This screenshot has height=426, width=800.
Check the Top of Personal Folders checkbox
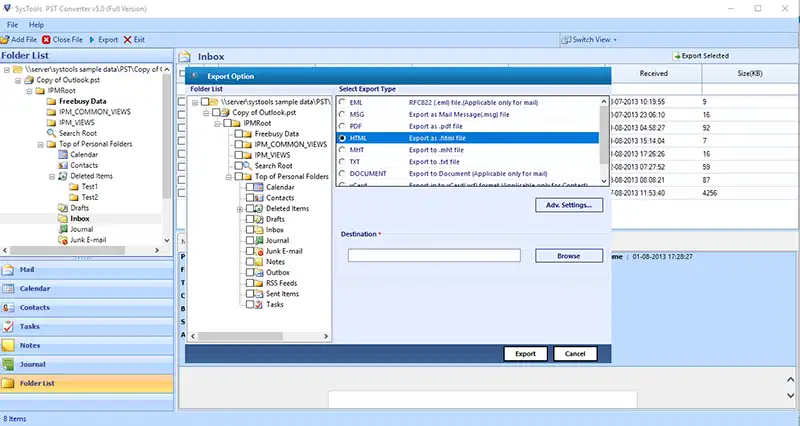tap(238, 177)
